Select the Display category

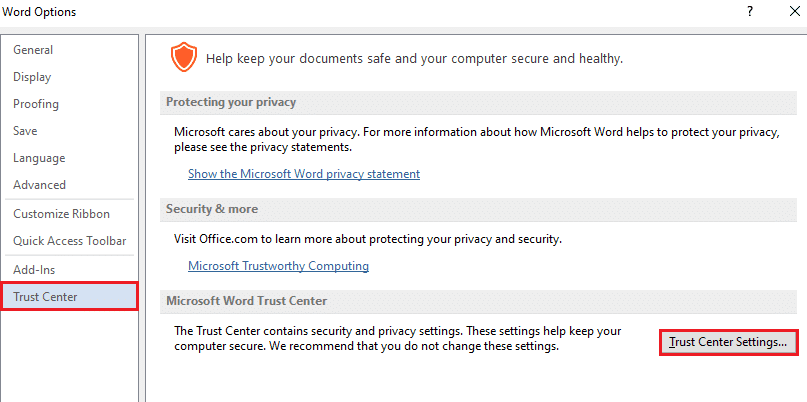point(32,77)
